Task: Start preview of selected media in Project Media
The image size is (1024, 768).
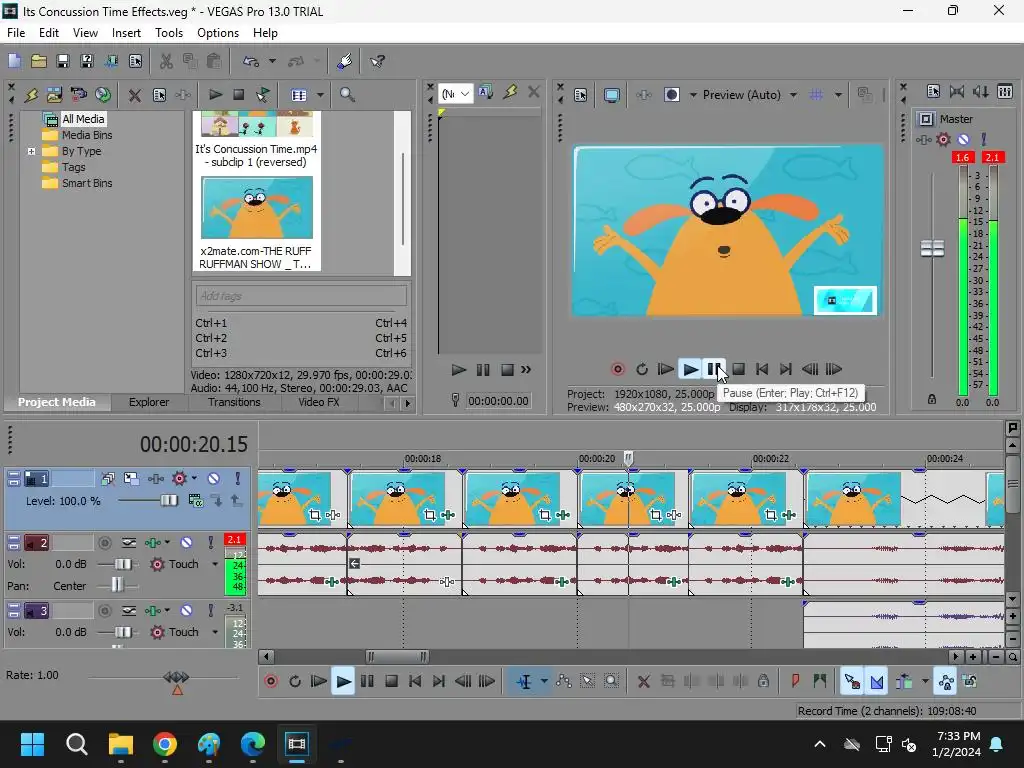Action: [x=215, y=95]
